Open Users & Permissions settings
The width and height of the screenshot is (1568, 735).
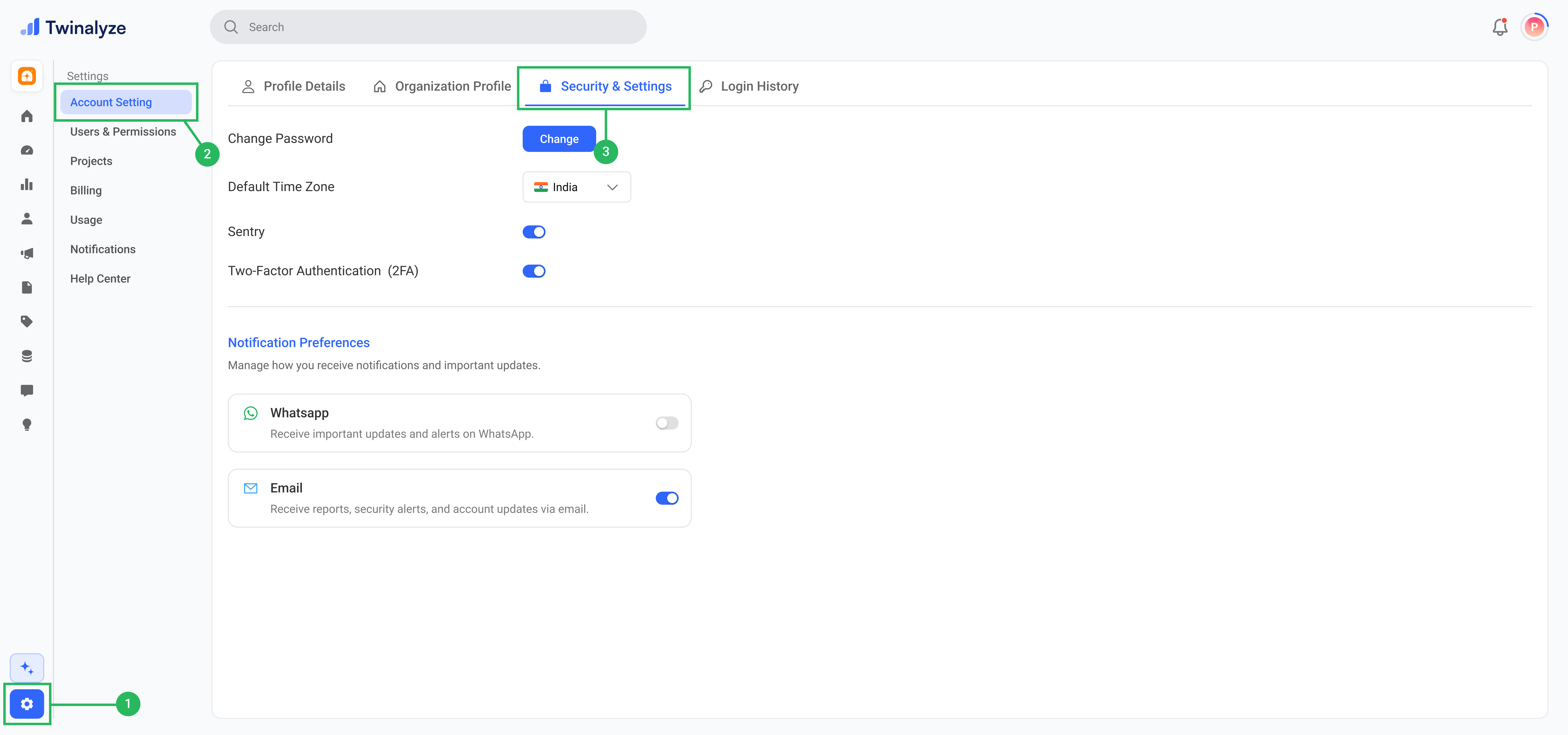click(123, 132)
